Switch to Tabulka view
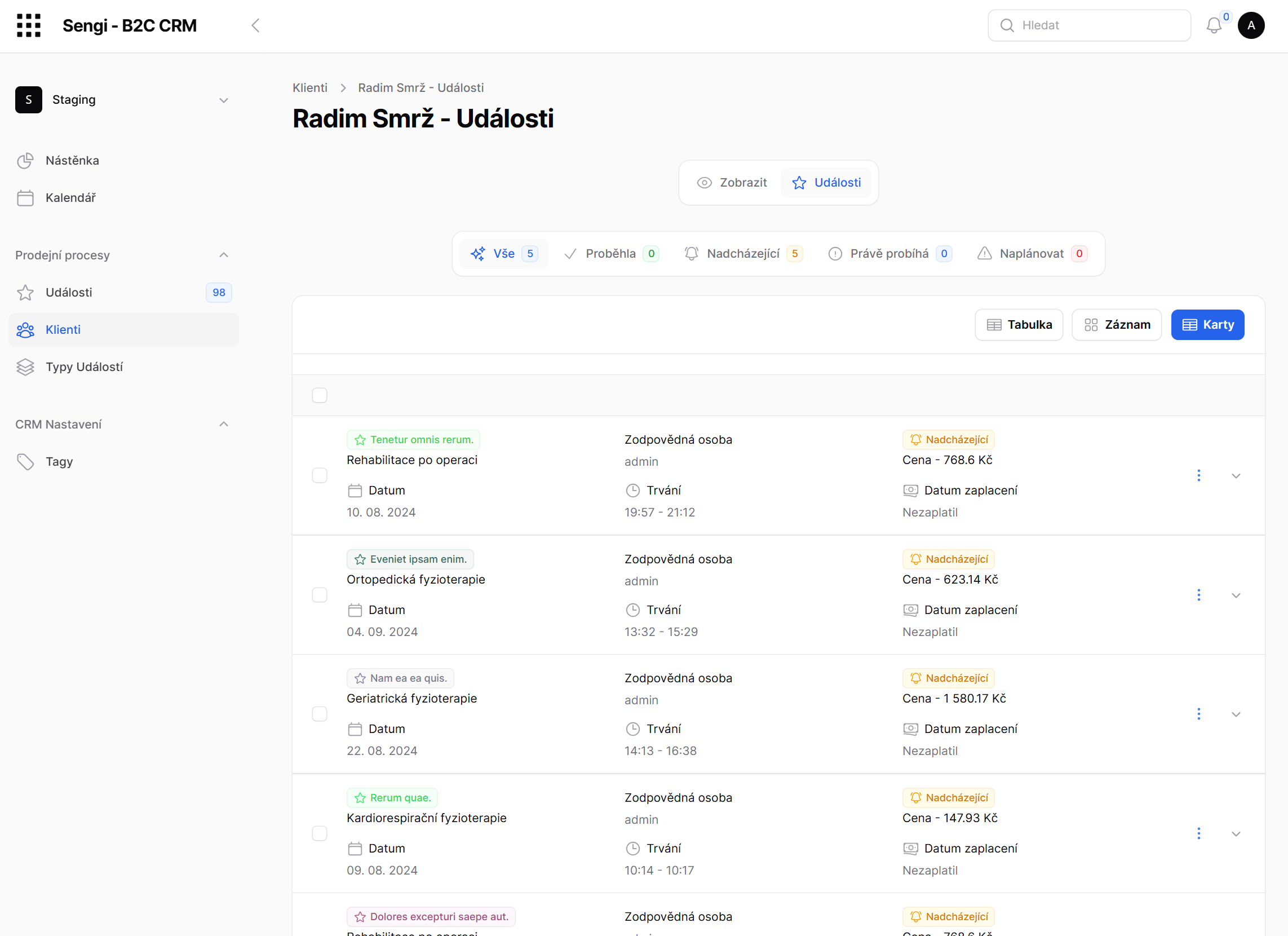The height and width of the screenshot is (936, 1288). (x=1019, y=325)
